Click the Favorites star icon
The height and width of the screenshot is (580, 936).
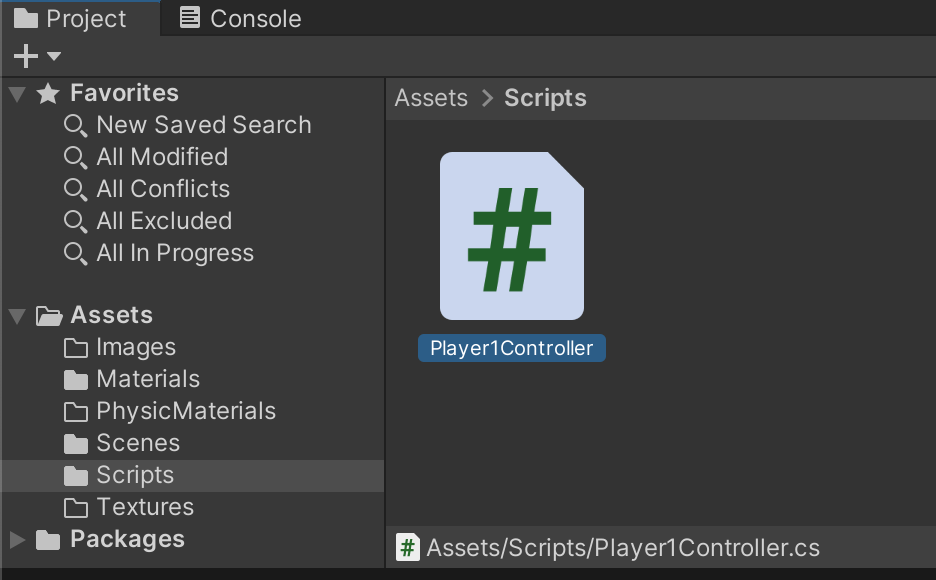[48, 94]
